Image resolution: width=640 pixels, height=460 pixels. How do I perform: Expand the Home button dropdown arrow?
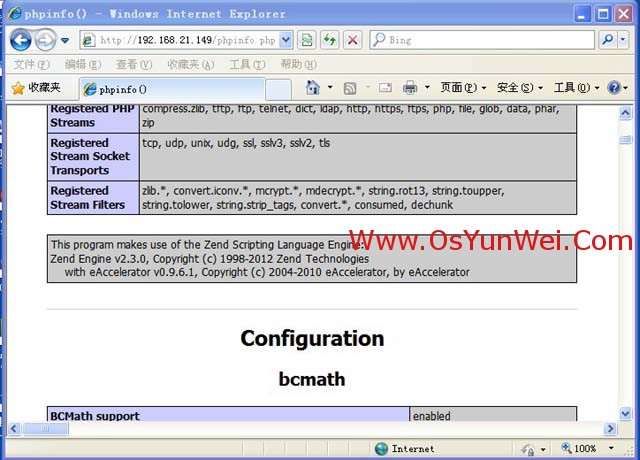(x=330, y=87)
